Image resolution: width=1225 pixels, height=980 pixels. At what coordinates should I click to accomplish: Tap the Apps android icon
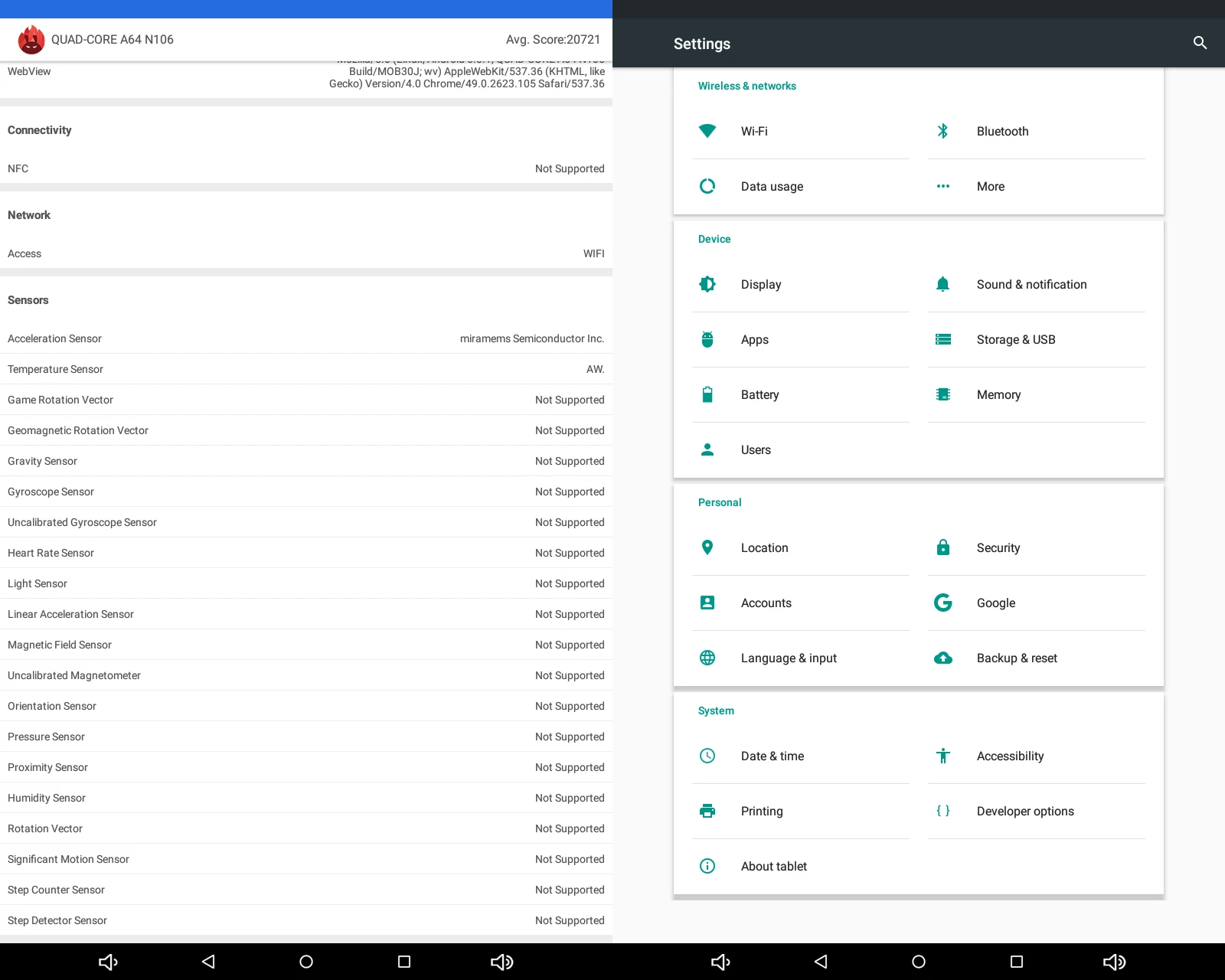pos(707,339)
